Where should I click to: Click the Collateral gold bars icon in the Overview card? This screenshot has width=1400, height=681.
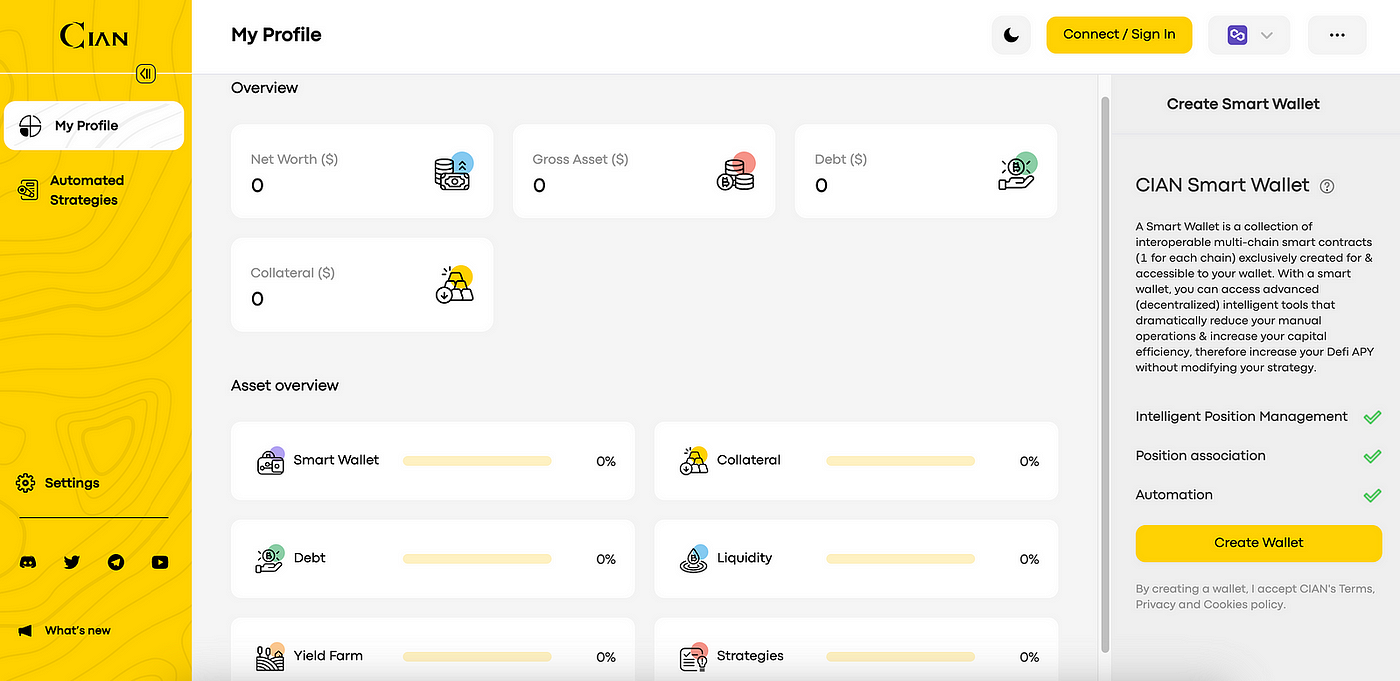455,285
